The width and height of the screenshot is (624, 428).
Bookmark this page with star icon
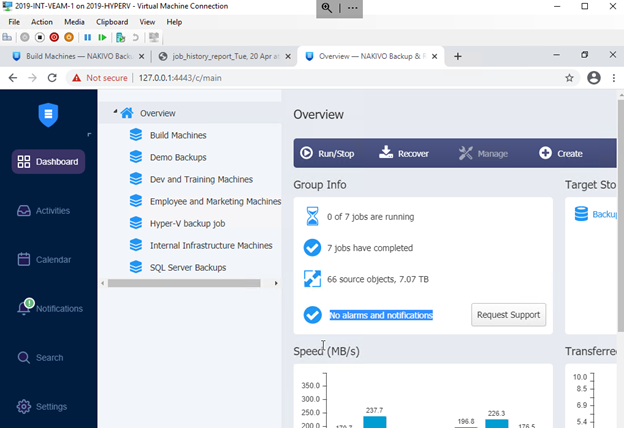[569, 78]
